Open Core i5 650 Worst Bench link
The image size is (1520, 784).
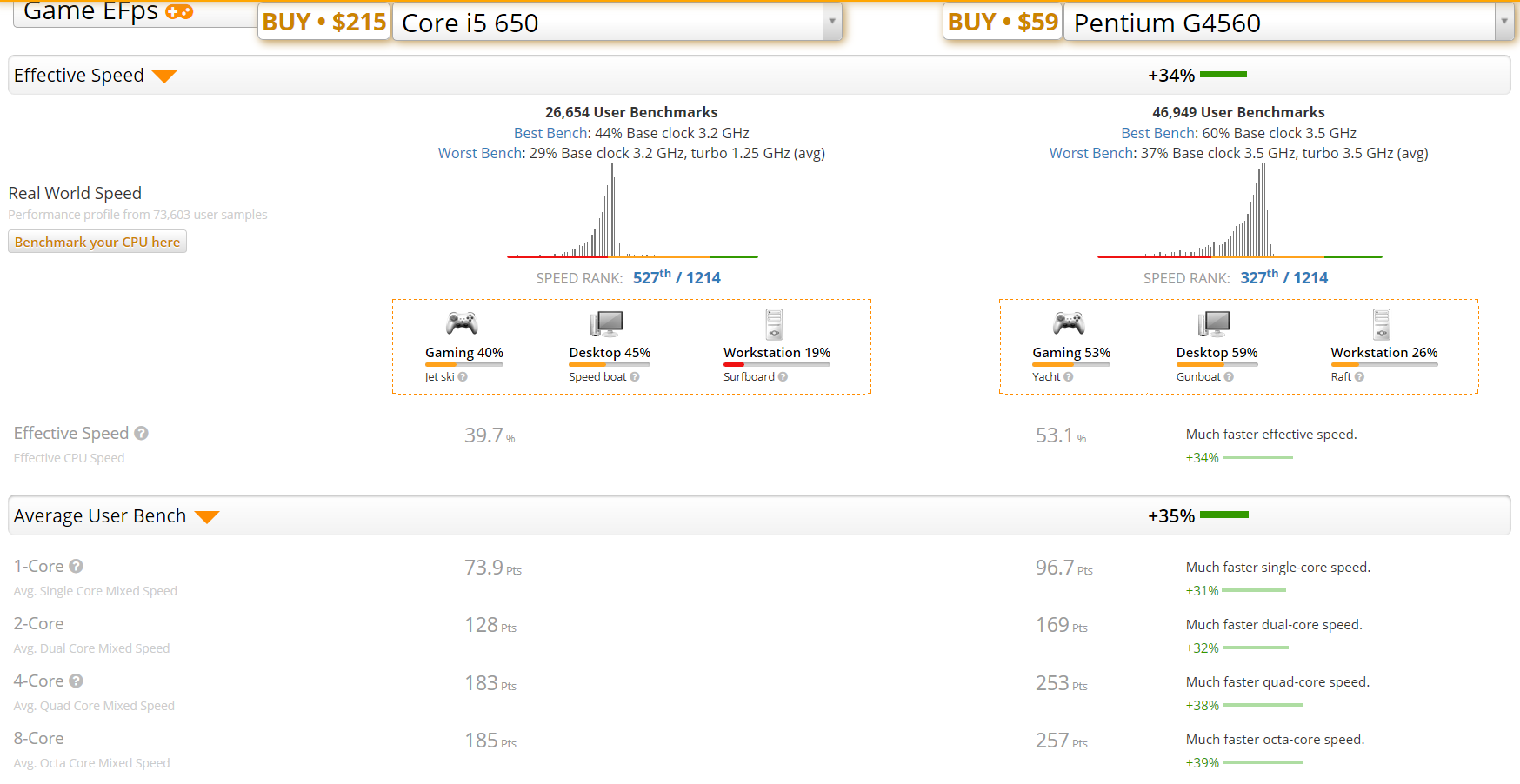click(480, 153)
